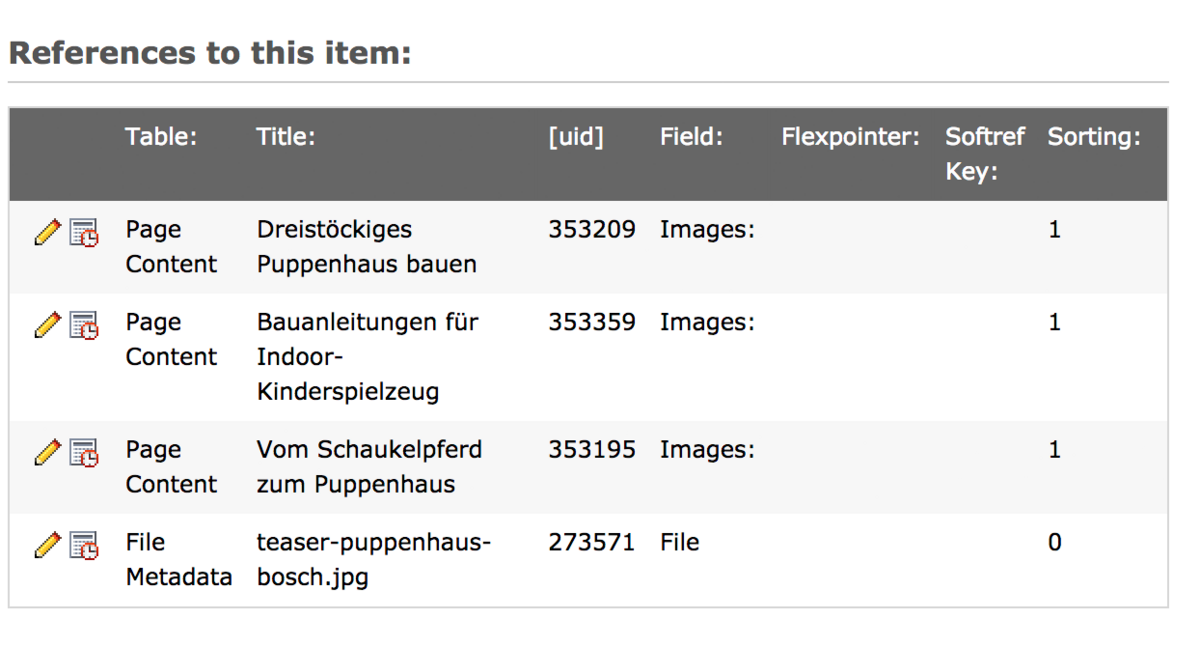
Task: Click the Softref Key: column header
Action: tap(985, 154)
